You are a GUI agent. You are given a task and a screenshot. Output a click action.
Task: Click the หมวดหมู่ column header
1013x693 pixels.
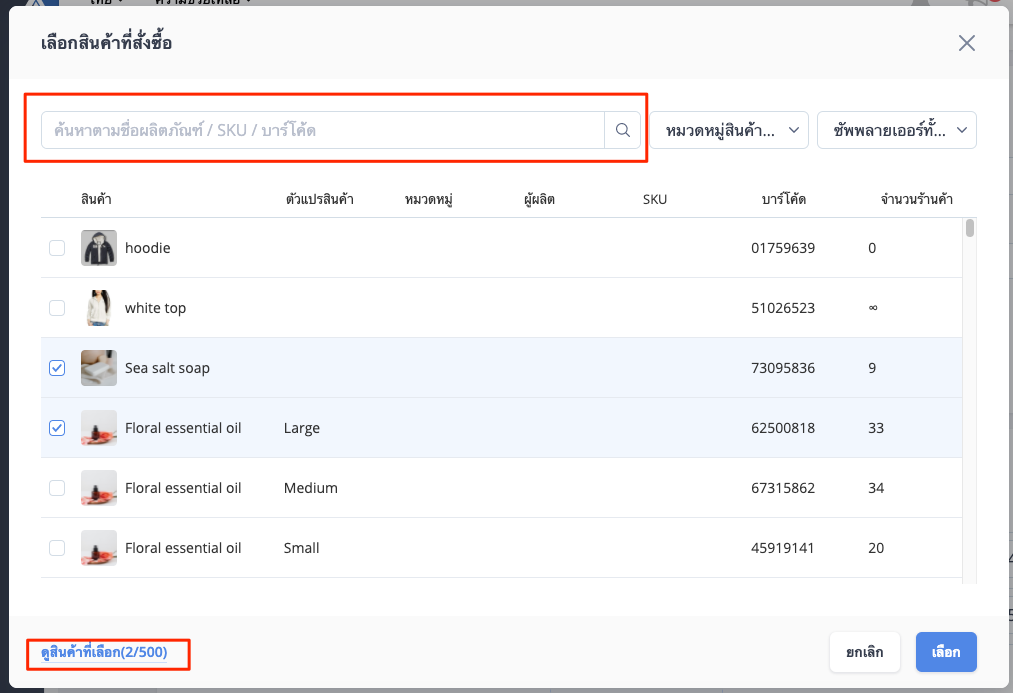click(428, 199)
